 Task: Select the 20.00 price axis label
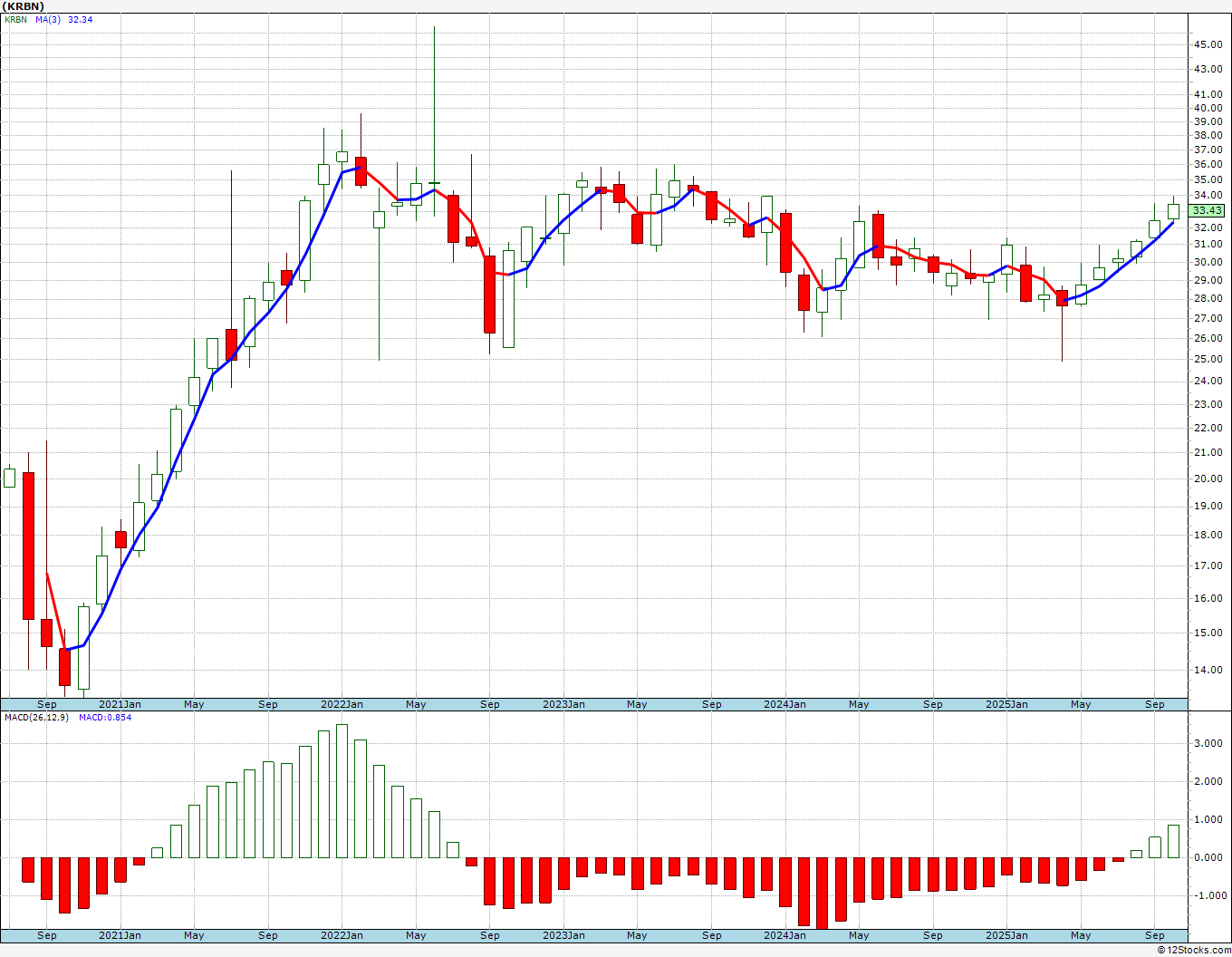pyautogui.click(x=1208, y=478)
